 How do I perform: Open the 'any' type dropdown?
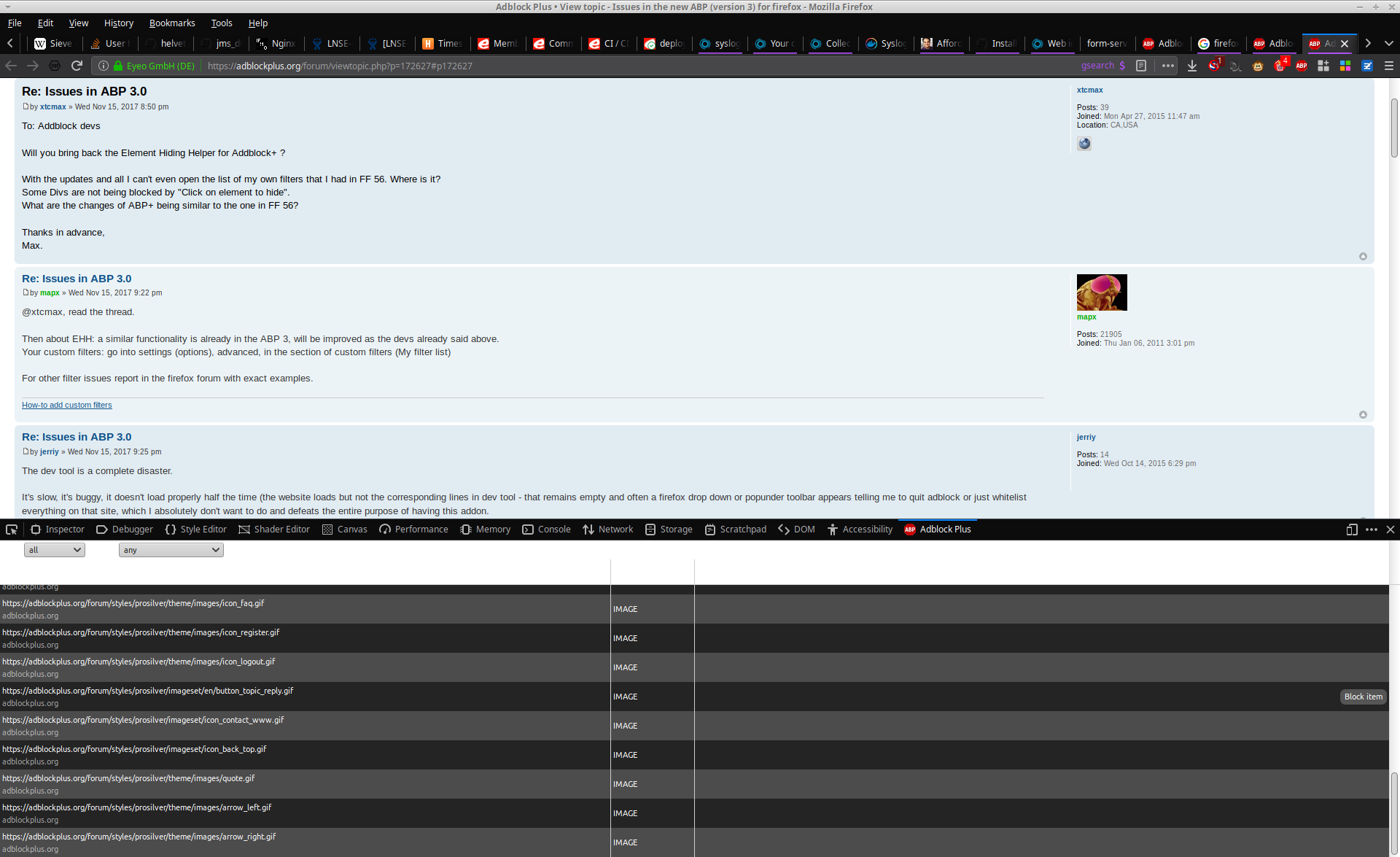click(x=171, y=550)
